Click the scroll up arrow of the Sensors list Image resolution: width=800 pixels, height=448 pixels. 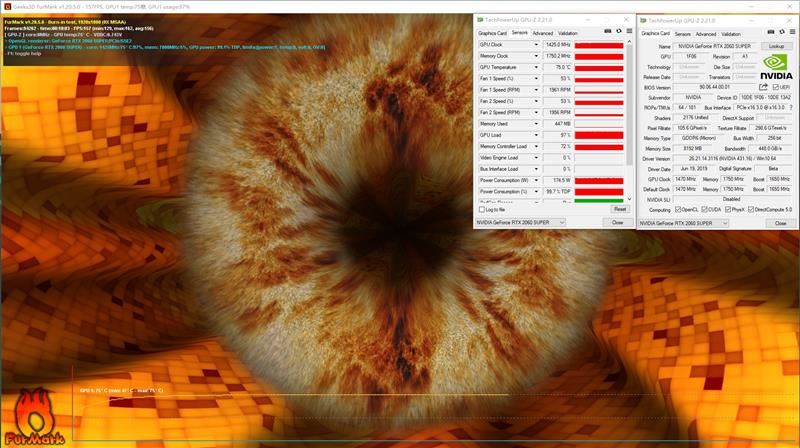tap(629, 42)
